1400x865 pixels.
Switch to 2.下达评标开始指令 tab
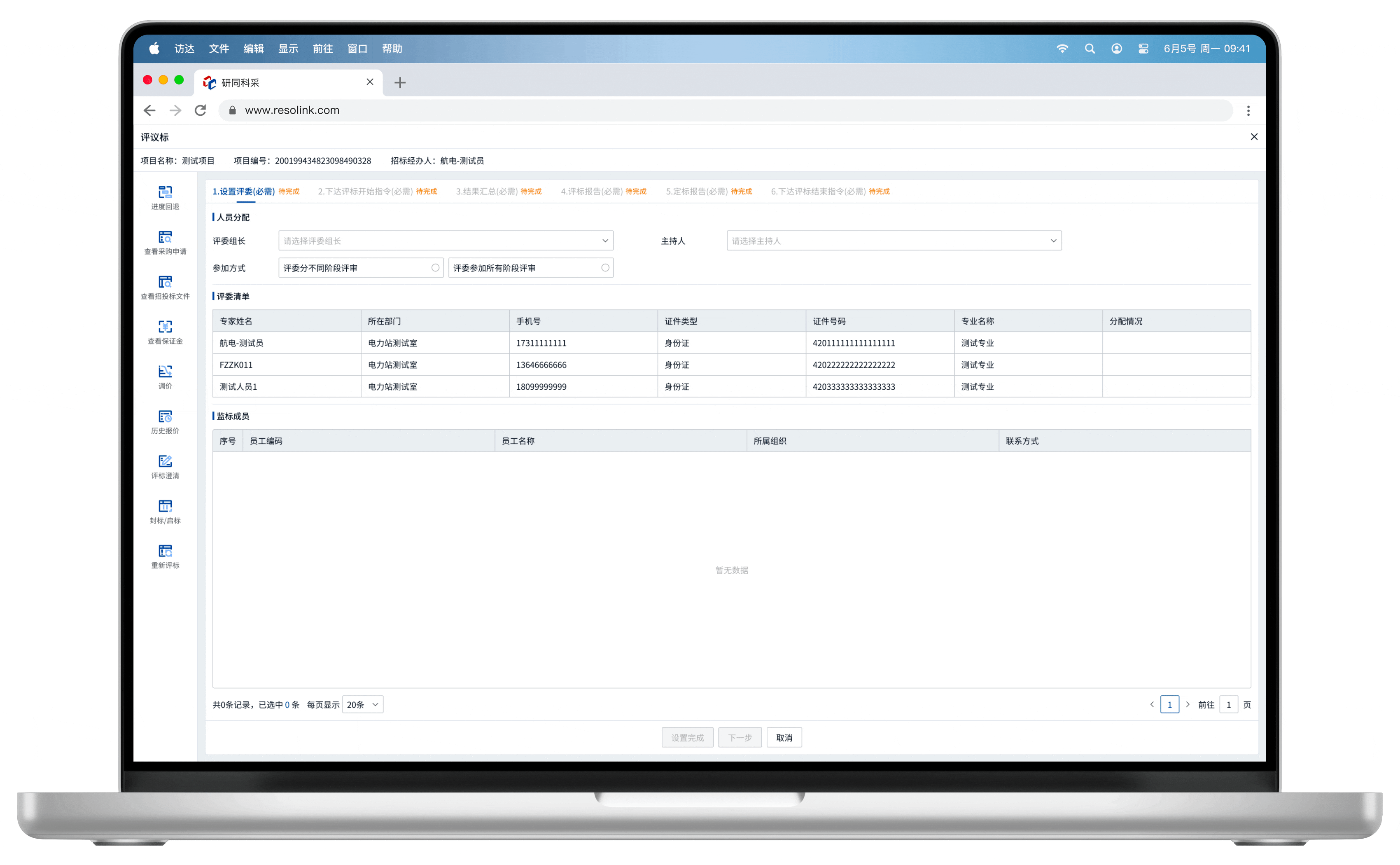pyautogui.click(x=377, y=191)
